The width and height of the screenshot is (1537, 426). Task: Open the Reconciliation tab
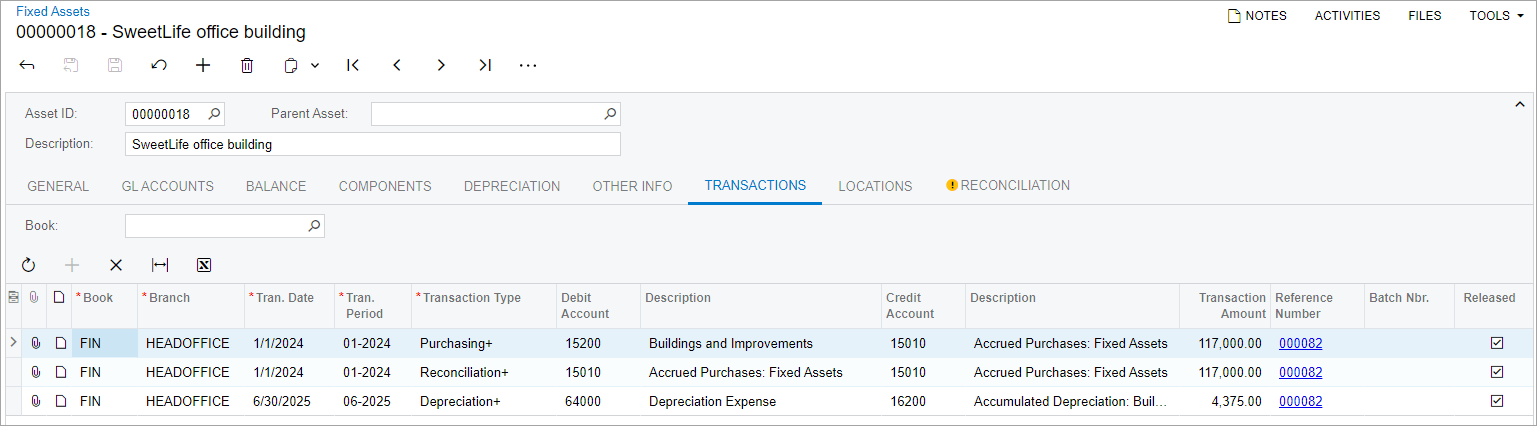click(1008, 186)
